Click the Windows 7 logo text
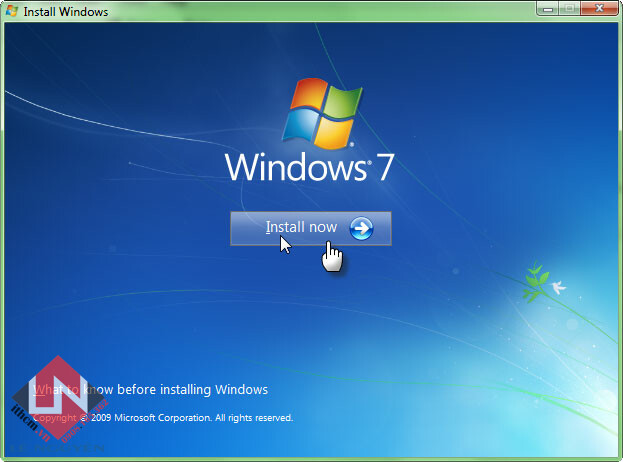This screenshot has width=623, height=462. point(310,167)
